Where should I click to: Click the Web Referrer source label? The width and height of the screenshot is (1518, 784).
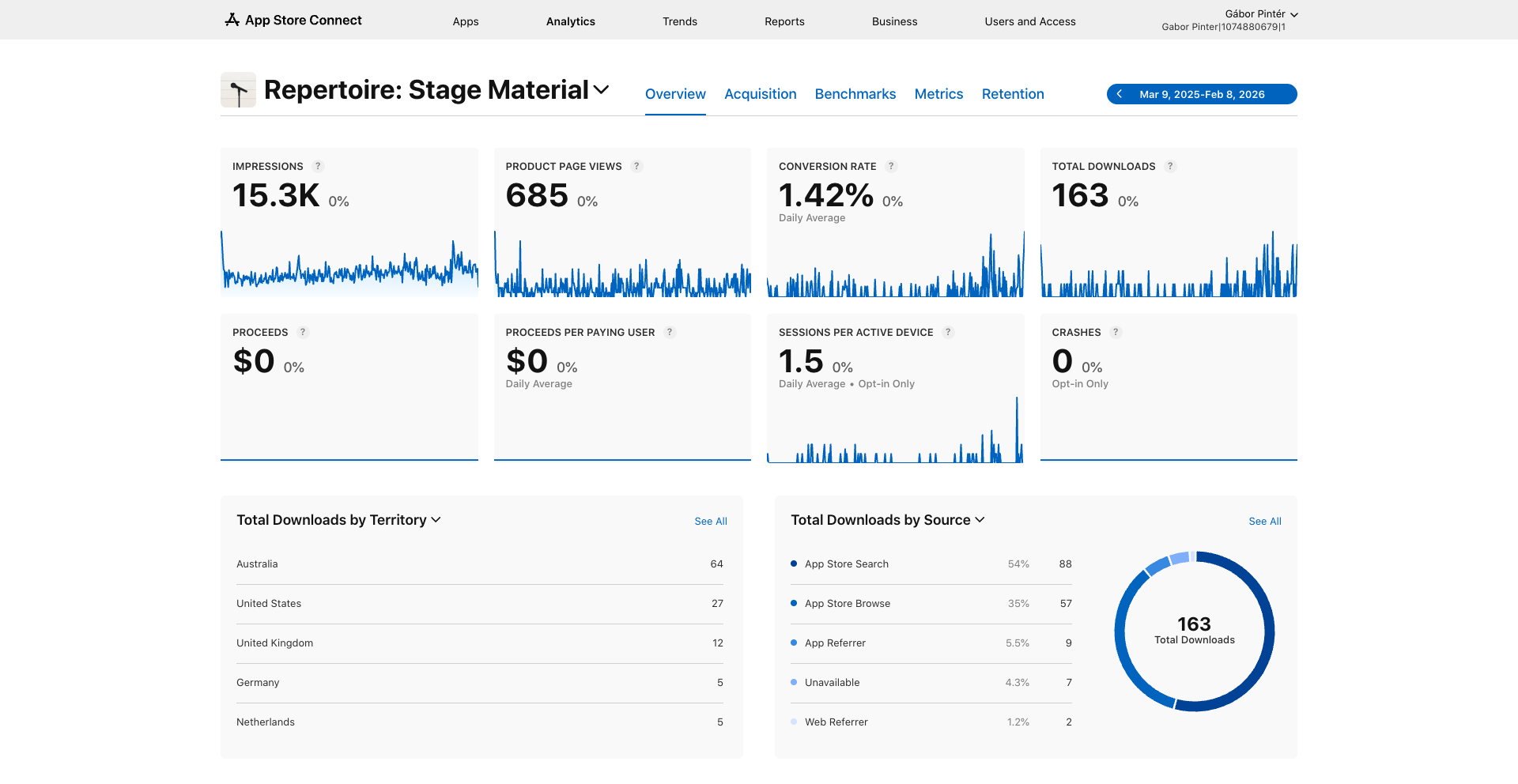836,722
